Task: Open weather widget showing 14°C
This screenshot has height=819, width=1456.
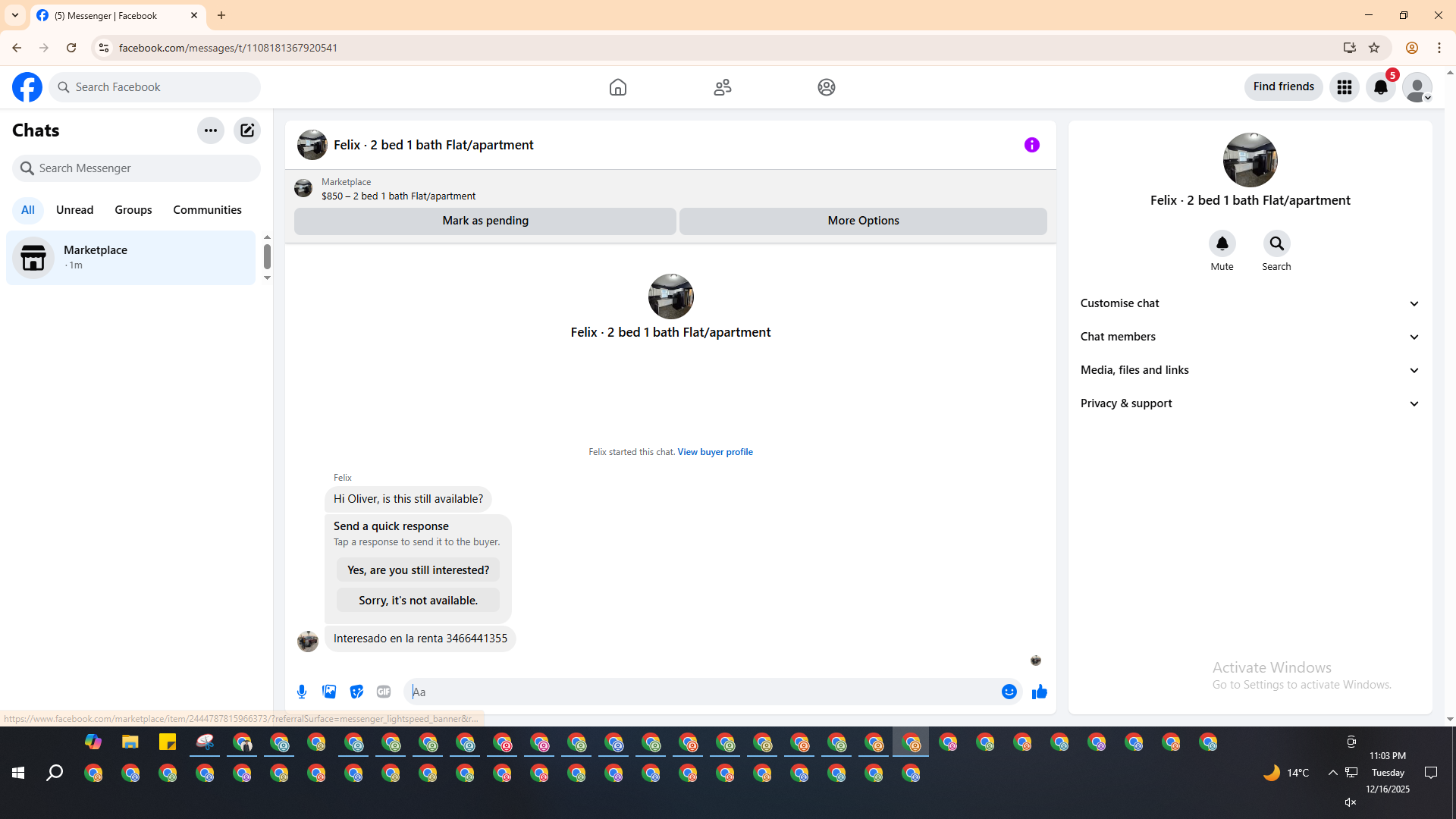Action: coord(1286,773)
